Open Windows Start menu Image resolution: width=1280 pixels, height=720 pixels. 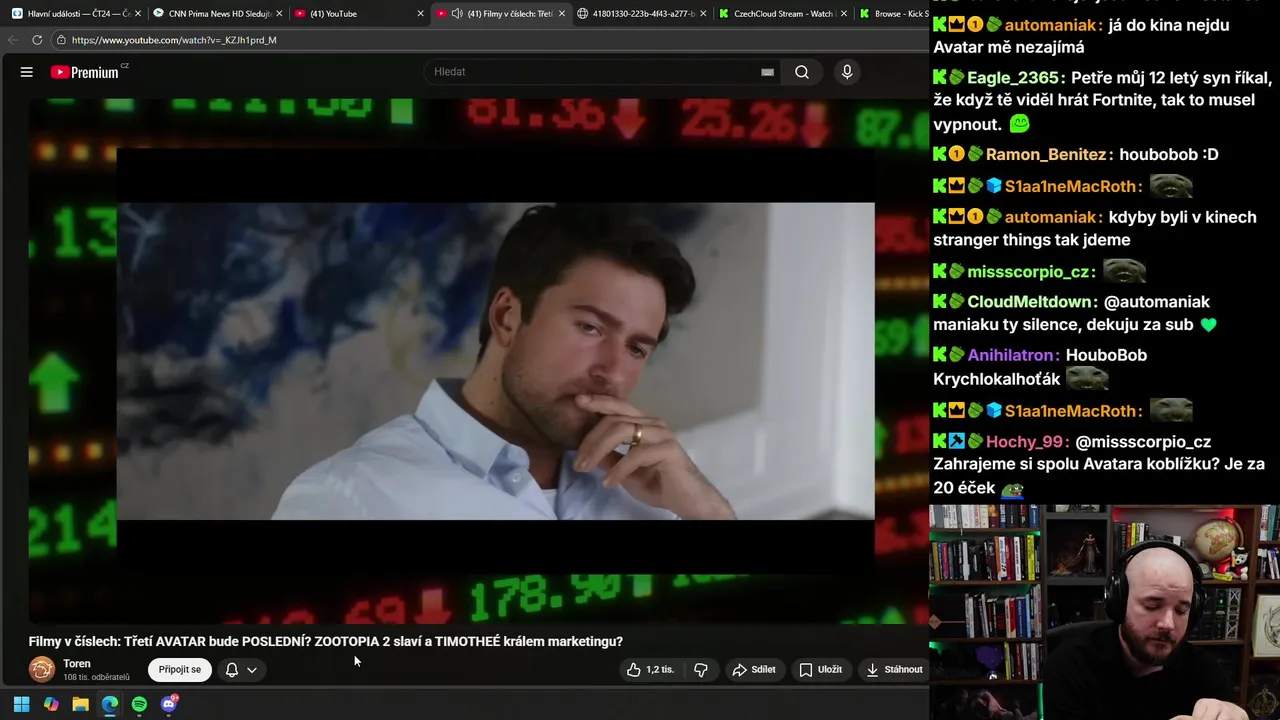pos(21,704)
